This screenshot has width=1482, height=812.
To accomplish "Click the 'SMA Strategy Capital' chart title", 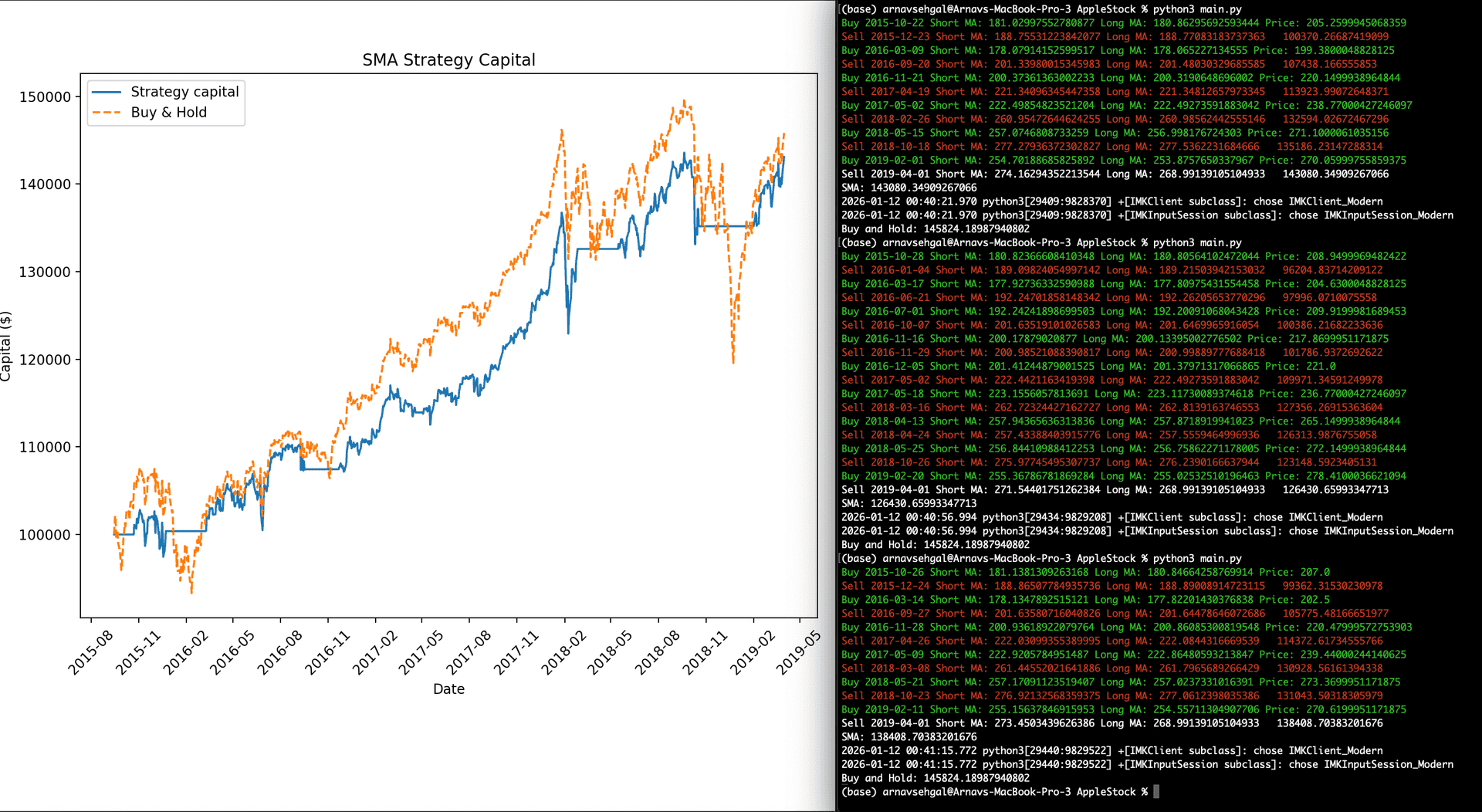I will (448, 59).
